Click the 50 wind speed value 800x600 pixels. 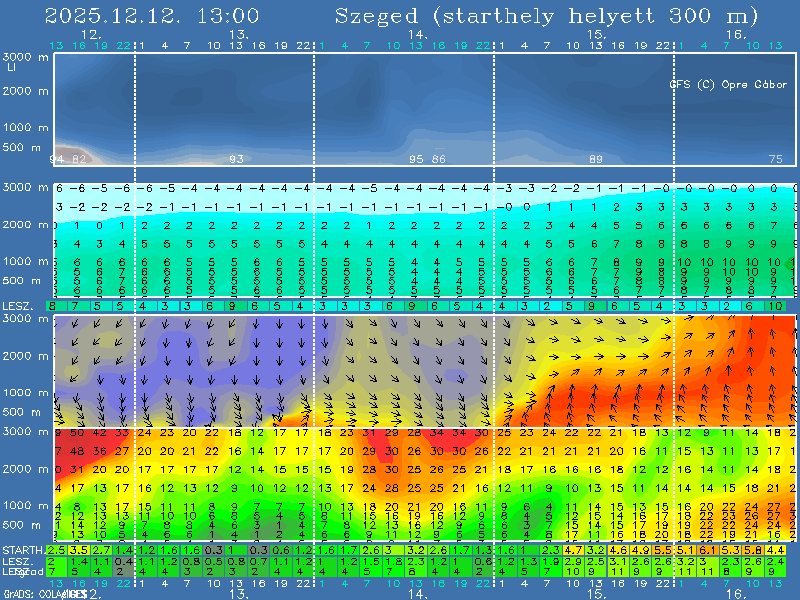[79, 432]
